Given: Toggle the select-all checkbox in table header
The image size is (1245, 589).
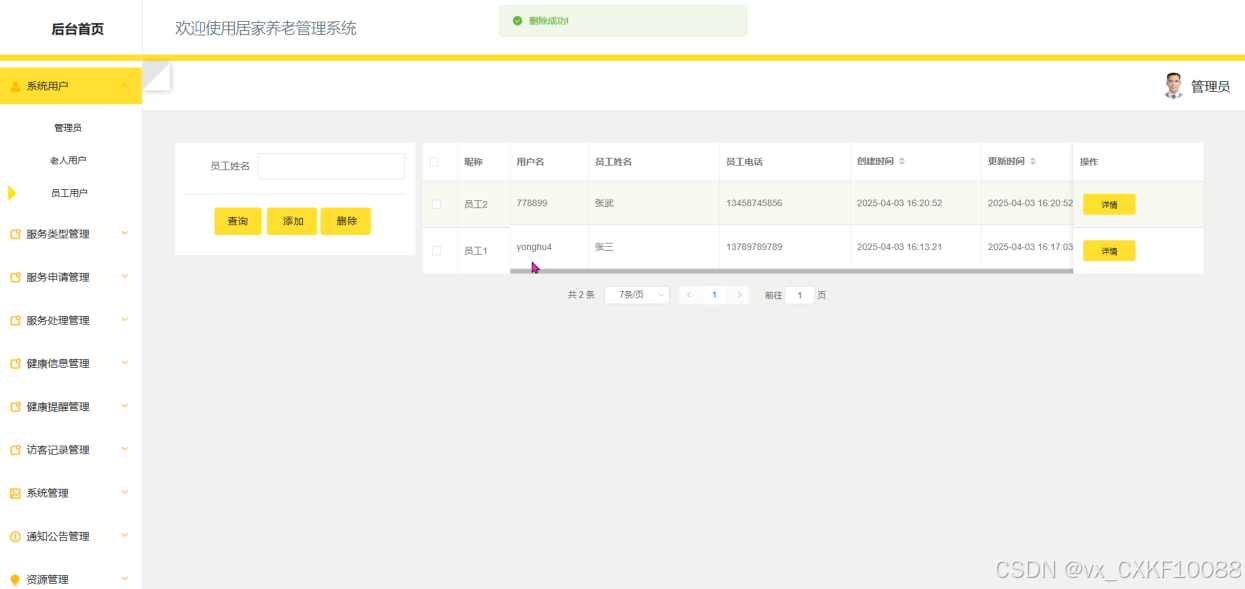Looking at the screenshot, I should tap(434, 161).
